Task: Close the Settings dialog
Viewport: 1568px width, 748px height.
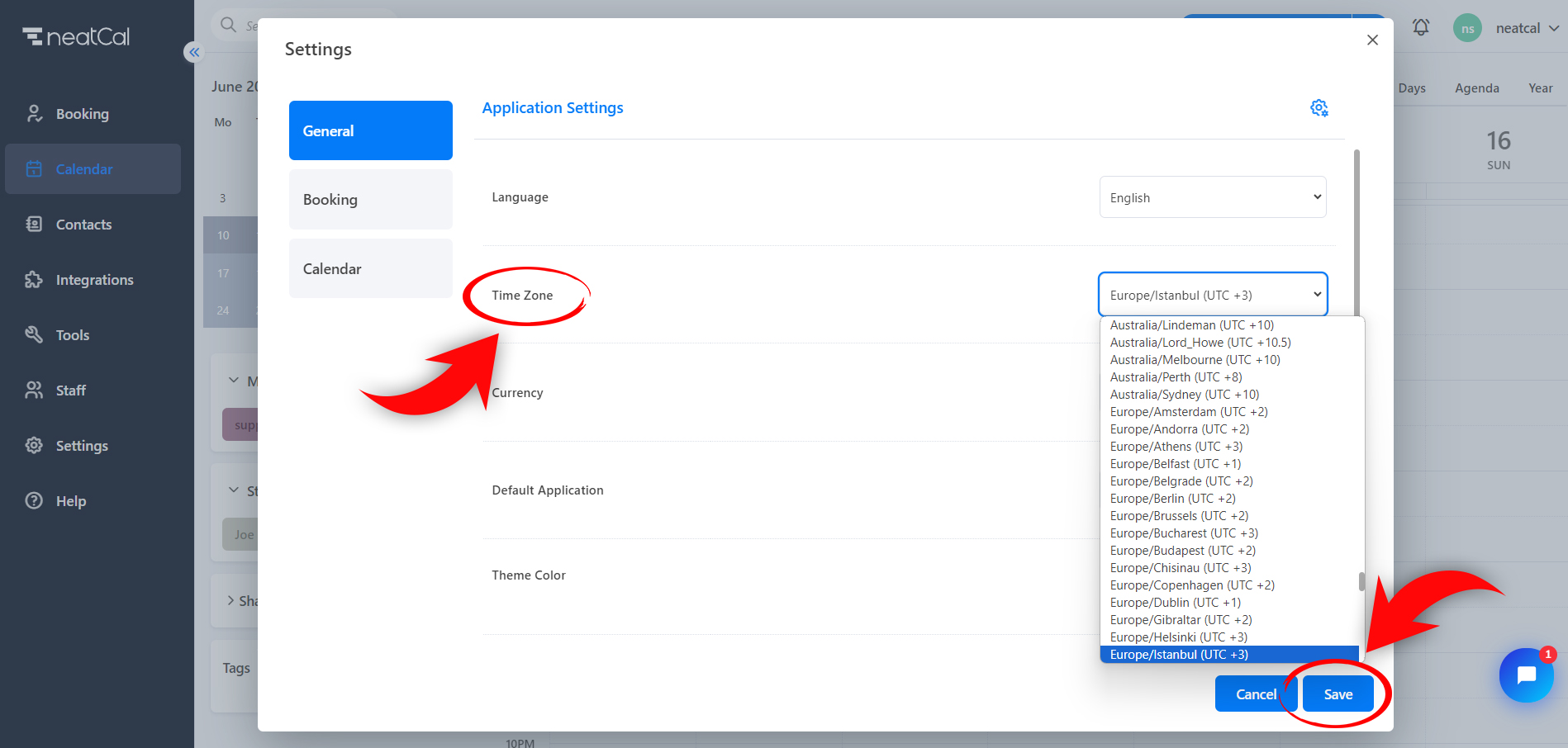Action: pos(1372,40)
